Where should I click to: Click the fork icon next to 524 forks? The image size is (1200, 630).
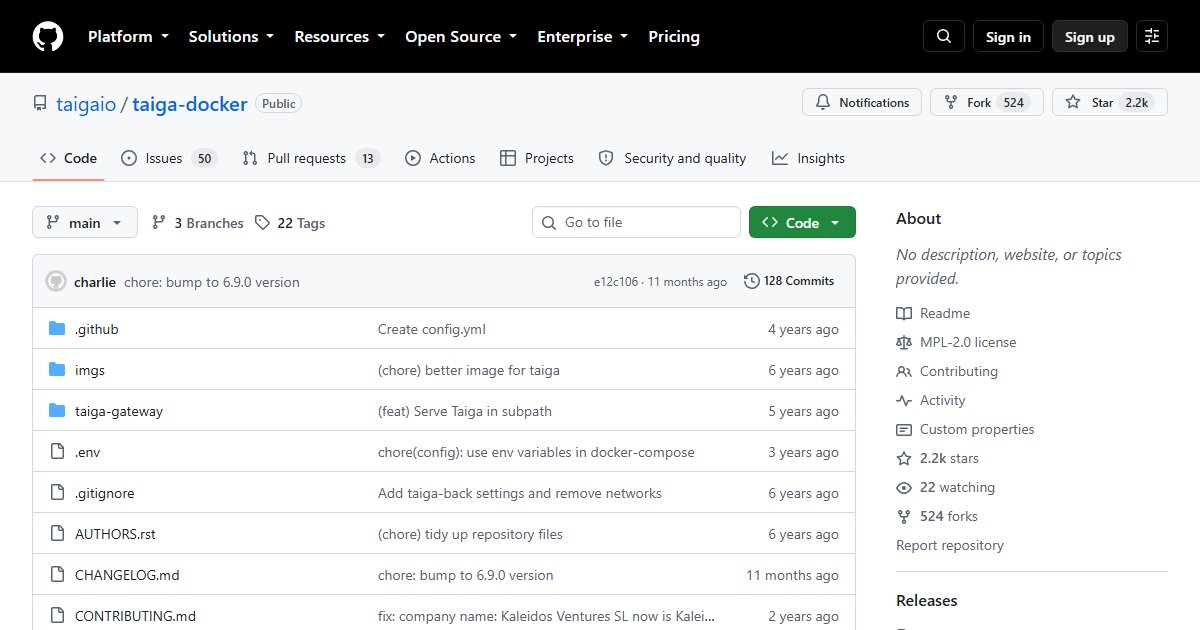[x=904, y=516]
